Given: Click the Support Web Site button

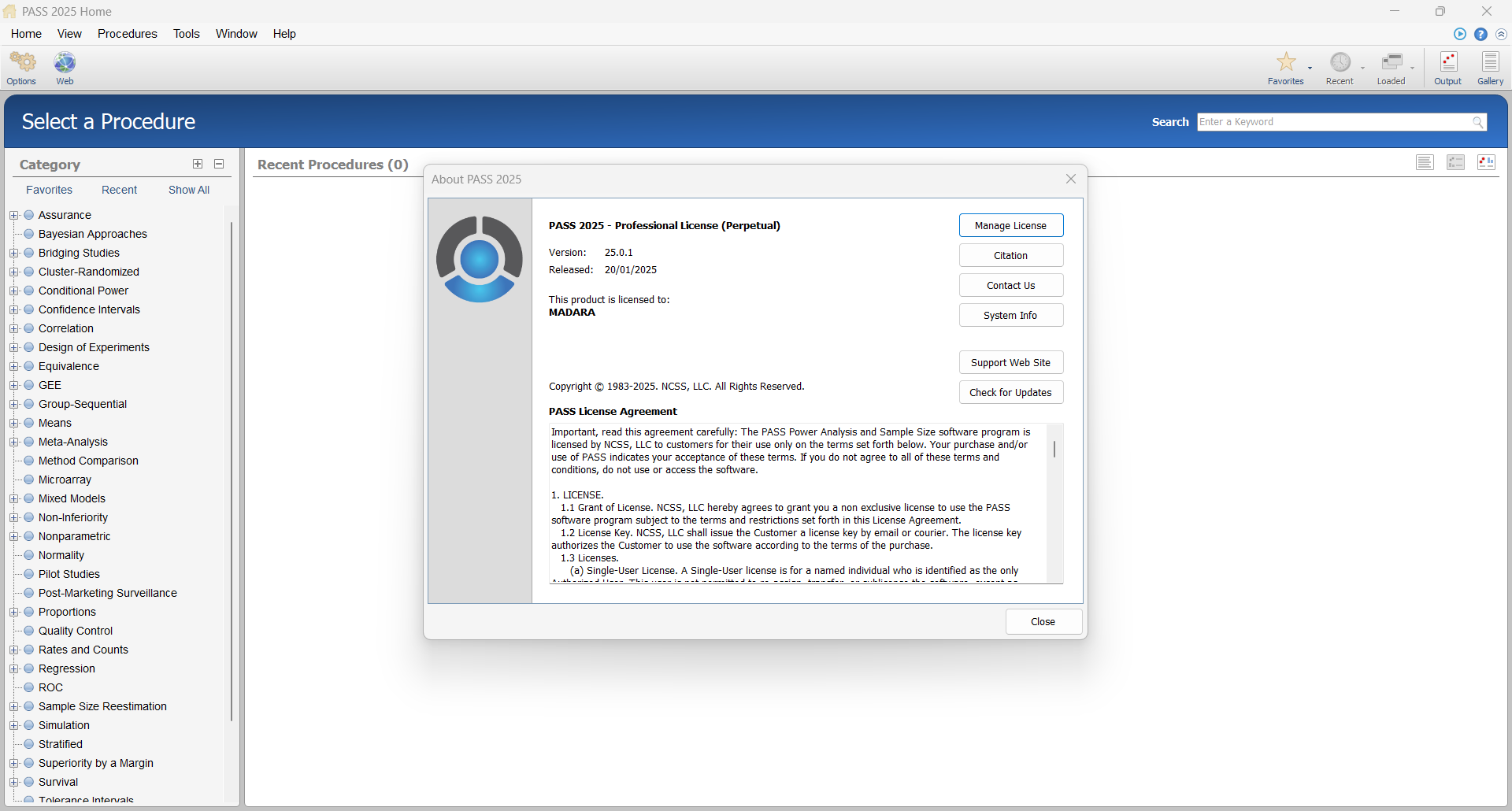Looking at the screenshot, I should [1011, 362].
